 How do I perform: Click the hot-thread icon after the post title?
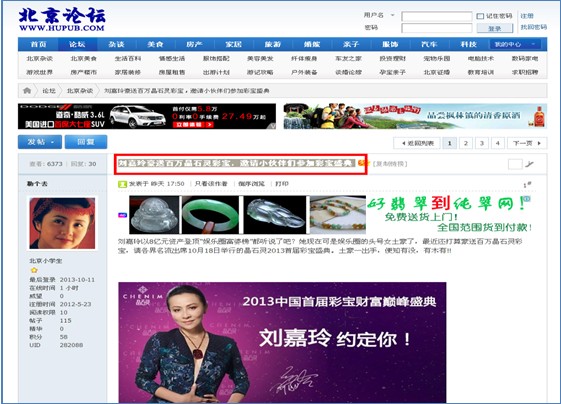[x=363, y=164]
